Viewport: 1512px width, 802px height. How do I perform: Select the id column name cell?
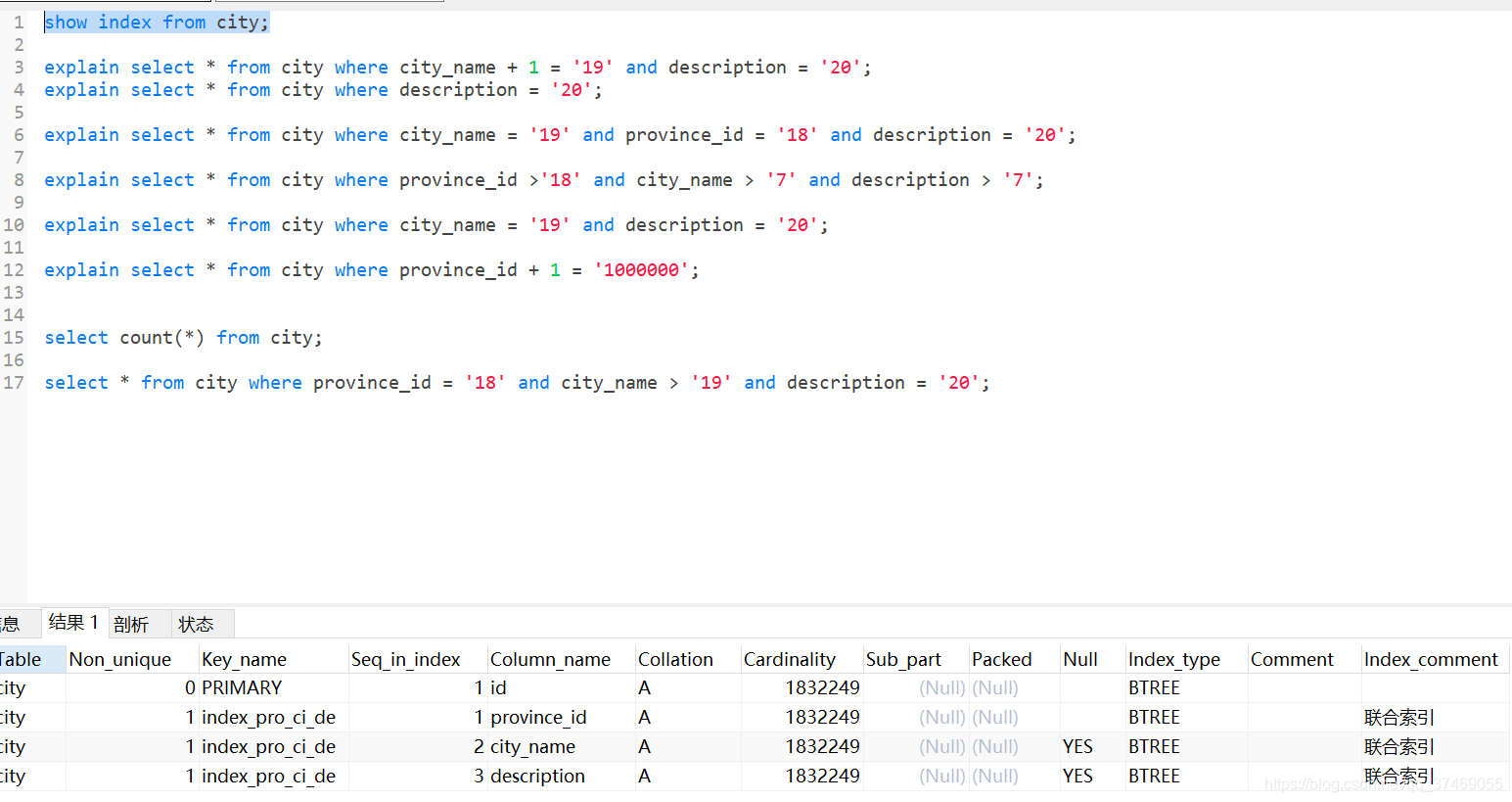tap(562, 687)
